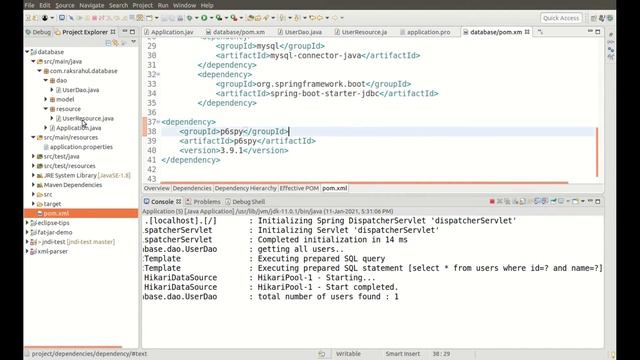This screenshot has width=640, height=360.
Task: Expand the Maven Dependencies node
Action: [33, 185]
